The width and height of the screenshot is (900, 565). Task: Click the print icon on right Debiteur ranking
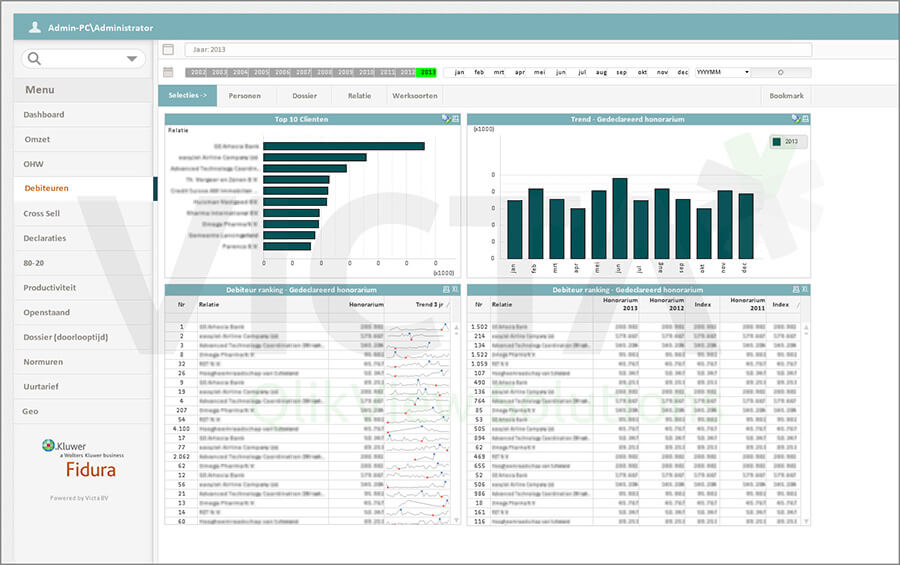tap(796, 289)
